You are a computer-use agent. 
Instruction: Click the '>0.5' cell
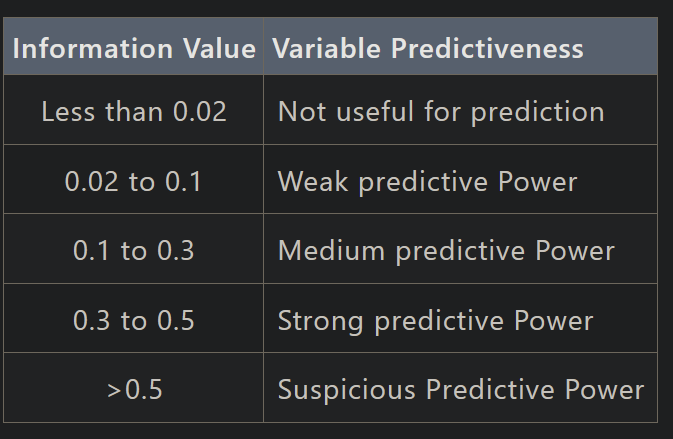[133, 388]
